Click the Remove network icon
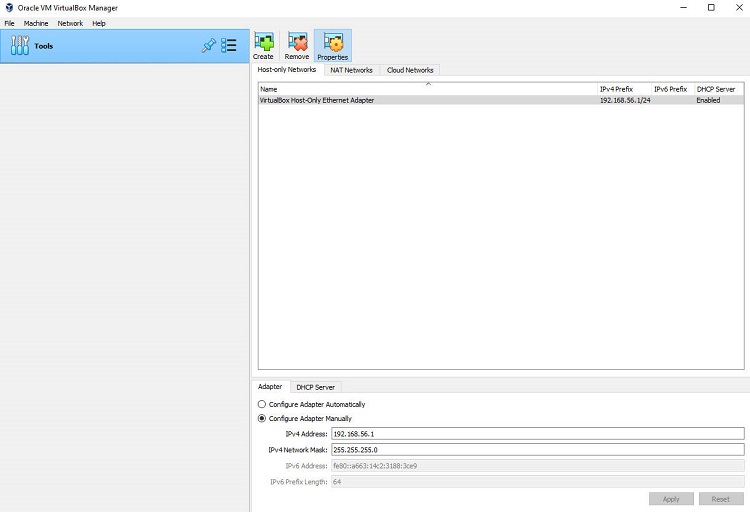The width and height of the screenshot is (750, 512). (x=297, y=42)
